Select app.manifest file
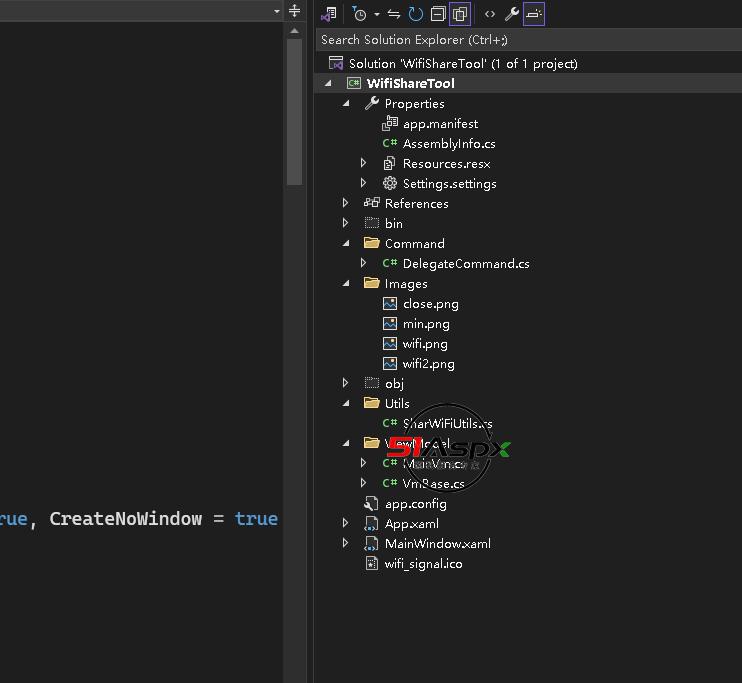This screenshot has height=683, width=742. 441,124
